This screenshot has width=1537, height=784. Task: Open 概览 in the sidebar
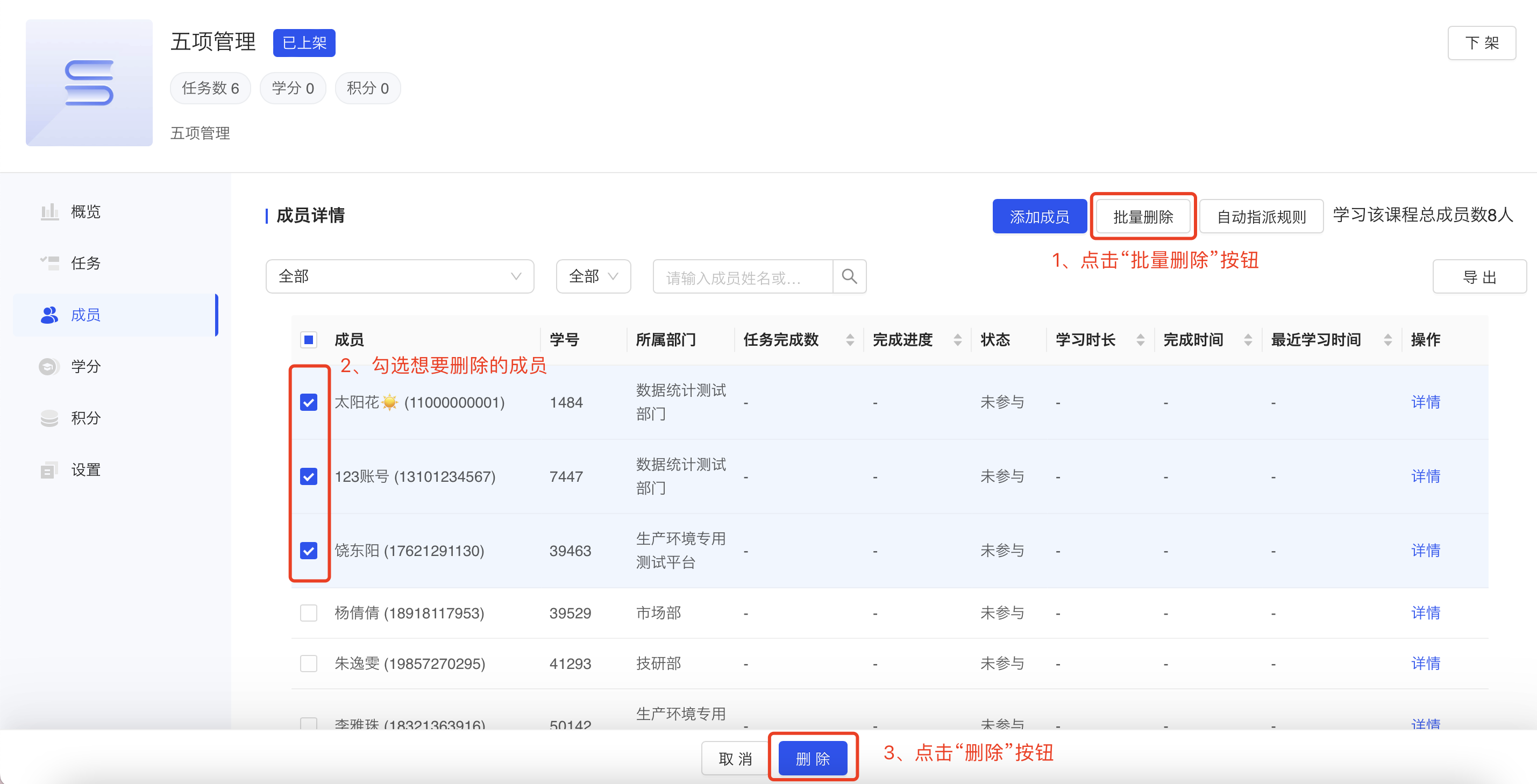[116, 212]
